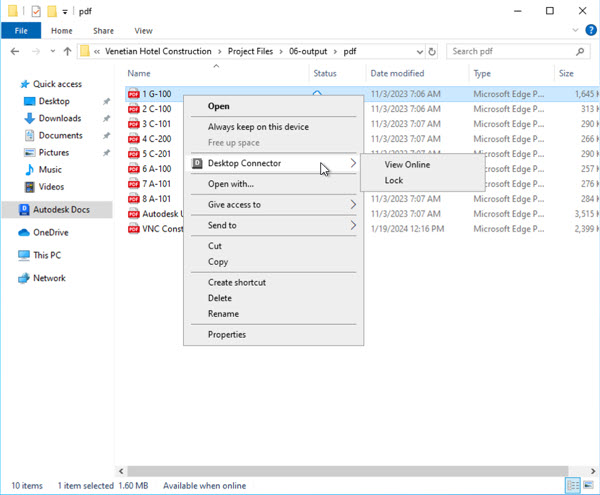
Task: Click the Videos film icon
Action: coord(29,187)
